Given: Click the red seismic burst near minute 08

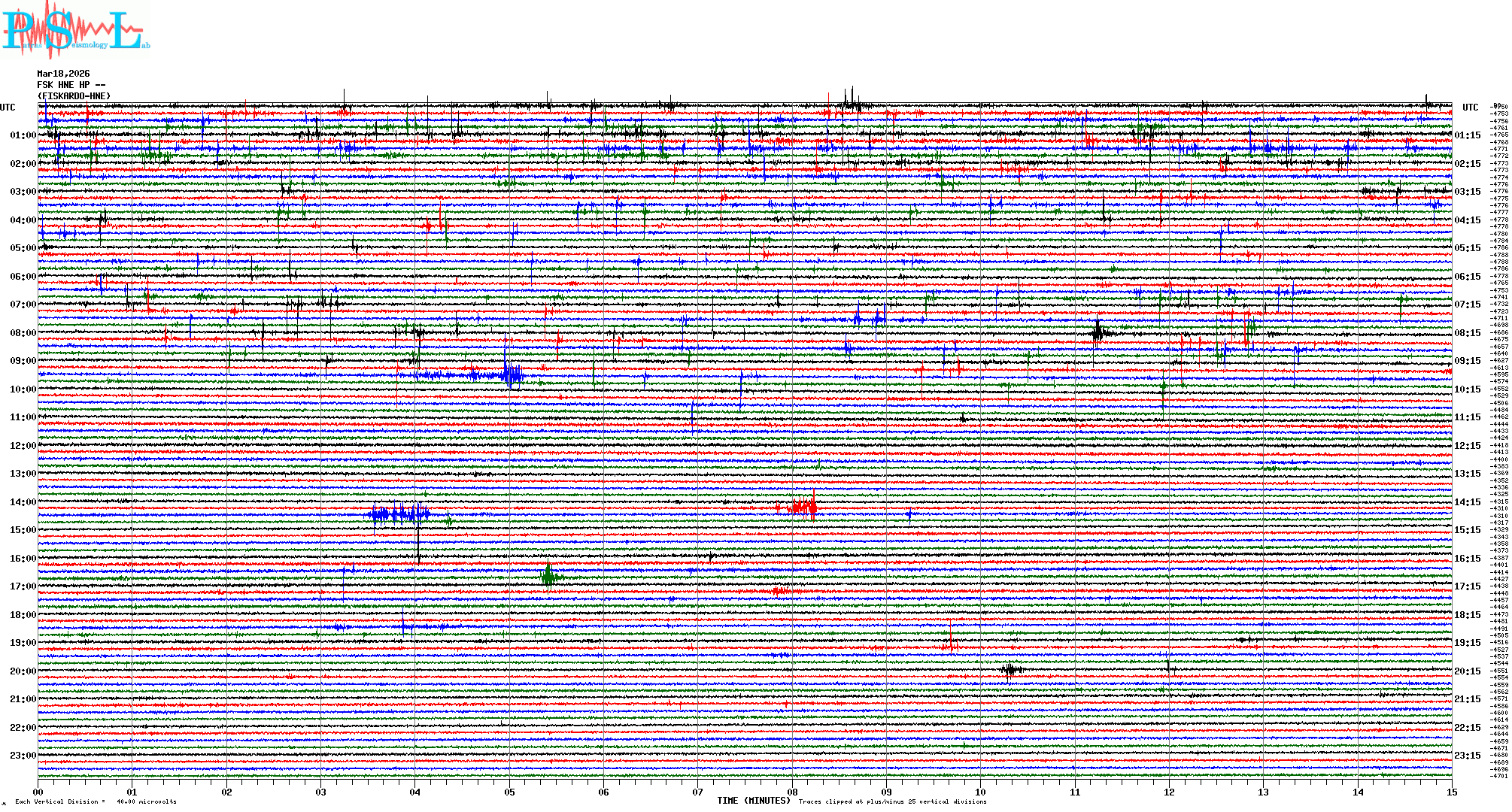Looking at the screenshot, I should tap(803, 507).
